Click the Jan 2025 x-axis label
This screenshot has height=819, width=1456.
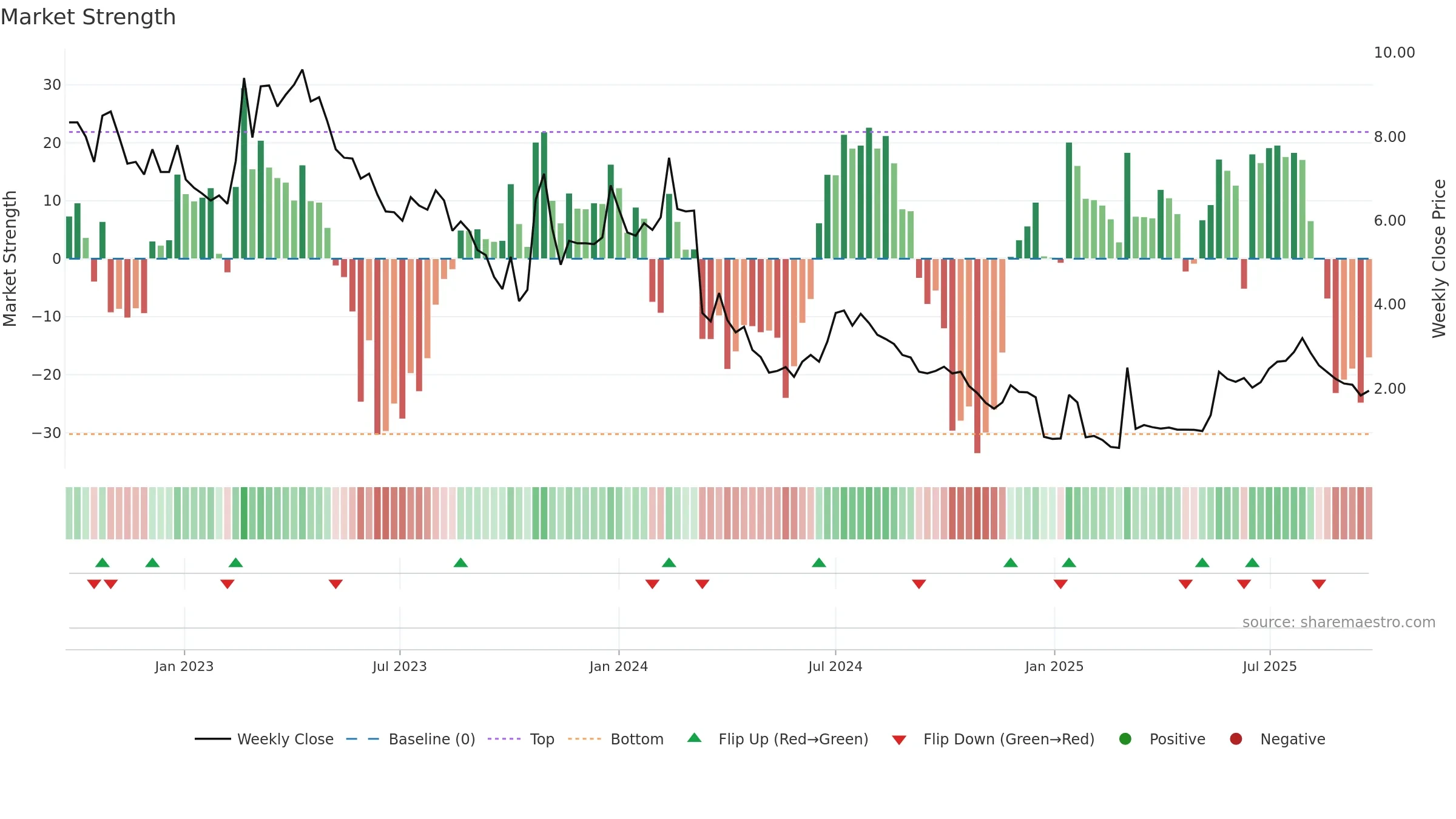(1054, 667)
